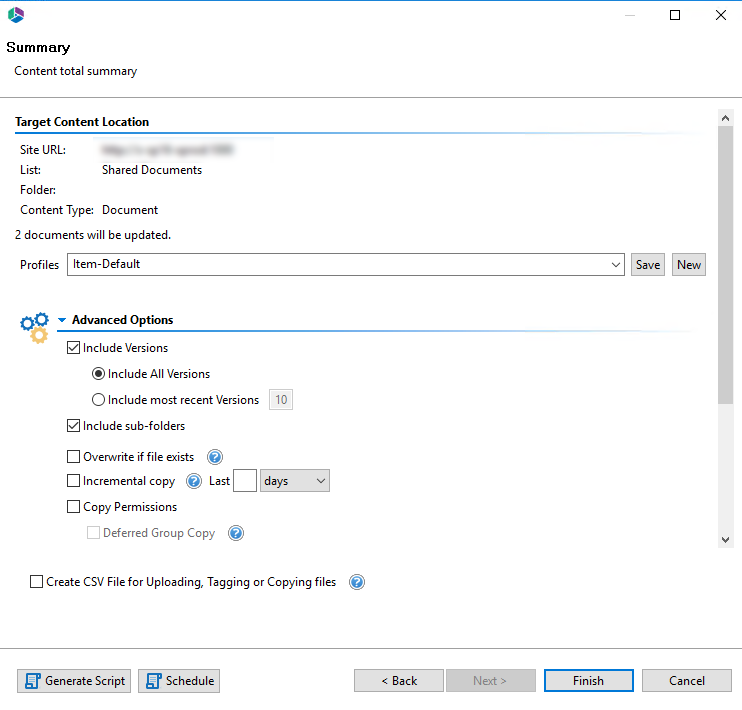Click the application logo in title bar
The image size is (742, 710).
[x=15, y=15]
